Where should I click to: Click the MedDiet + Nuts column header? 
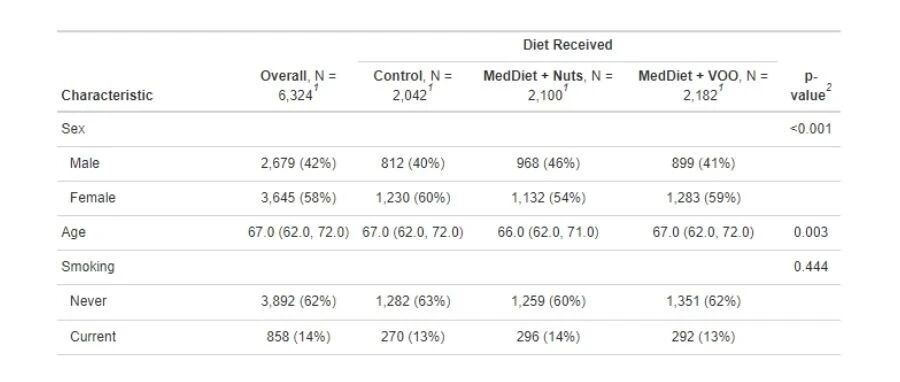coord(548,85)
